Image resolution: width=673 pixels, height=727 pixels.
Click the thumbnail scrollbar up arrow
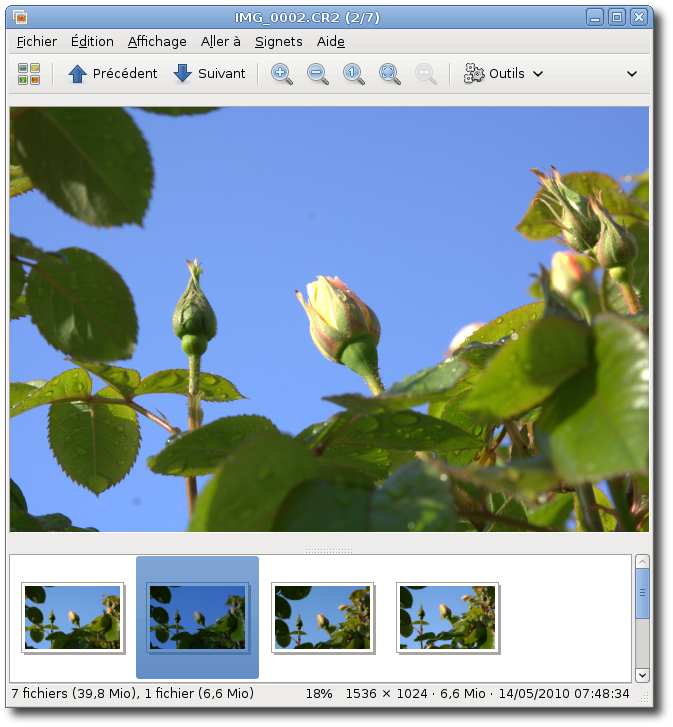tap(642, 562)
